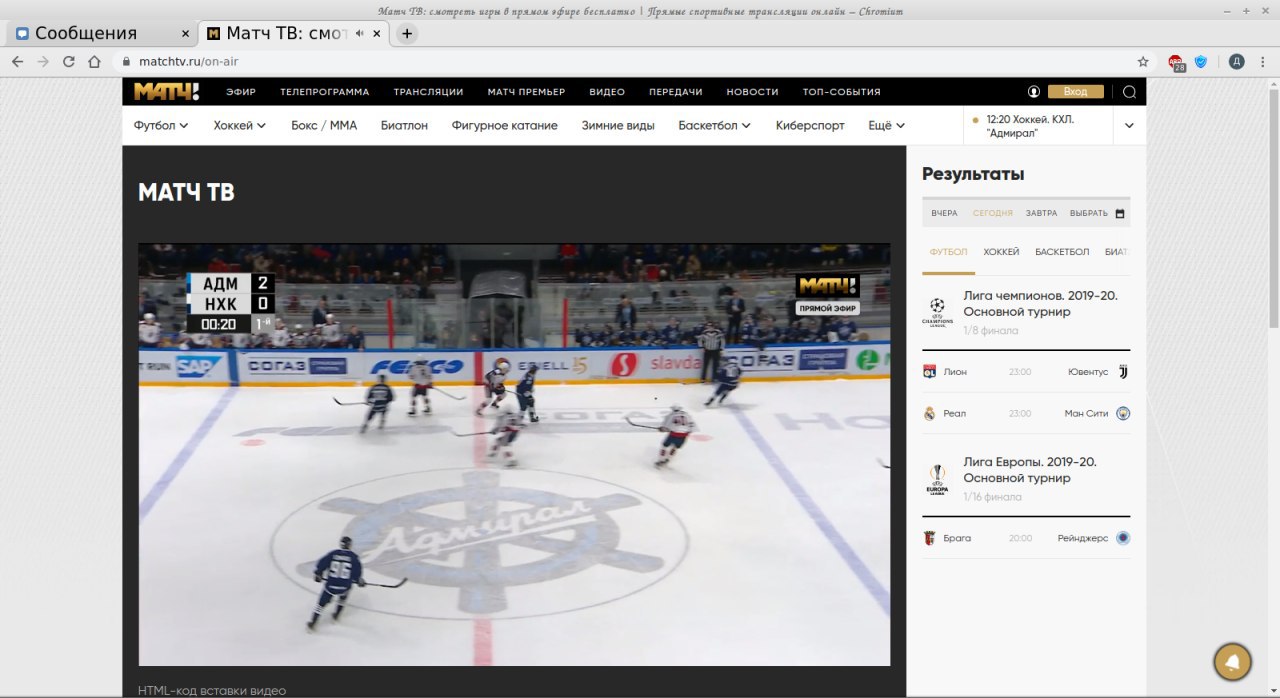The height and width of the screenshot is (698, 1280).
Task: Open the red adblock extension icon
Action: (1176, 62)
